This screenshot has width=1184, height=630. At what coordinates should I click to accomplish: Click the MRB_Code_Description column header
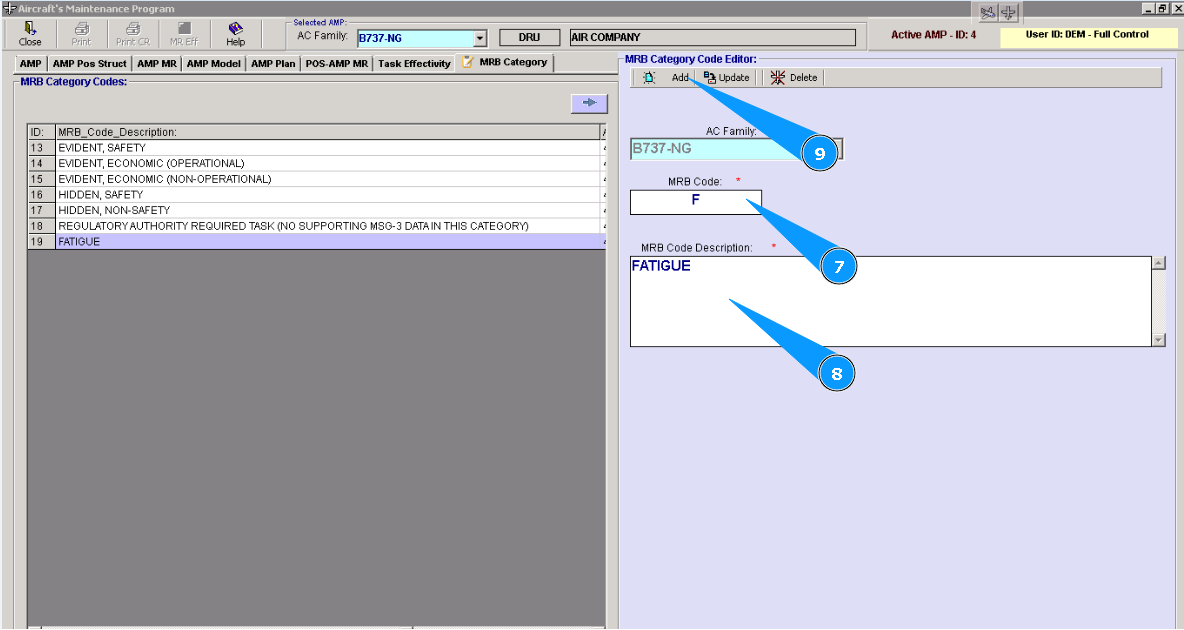328,132
